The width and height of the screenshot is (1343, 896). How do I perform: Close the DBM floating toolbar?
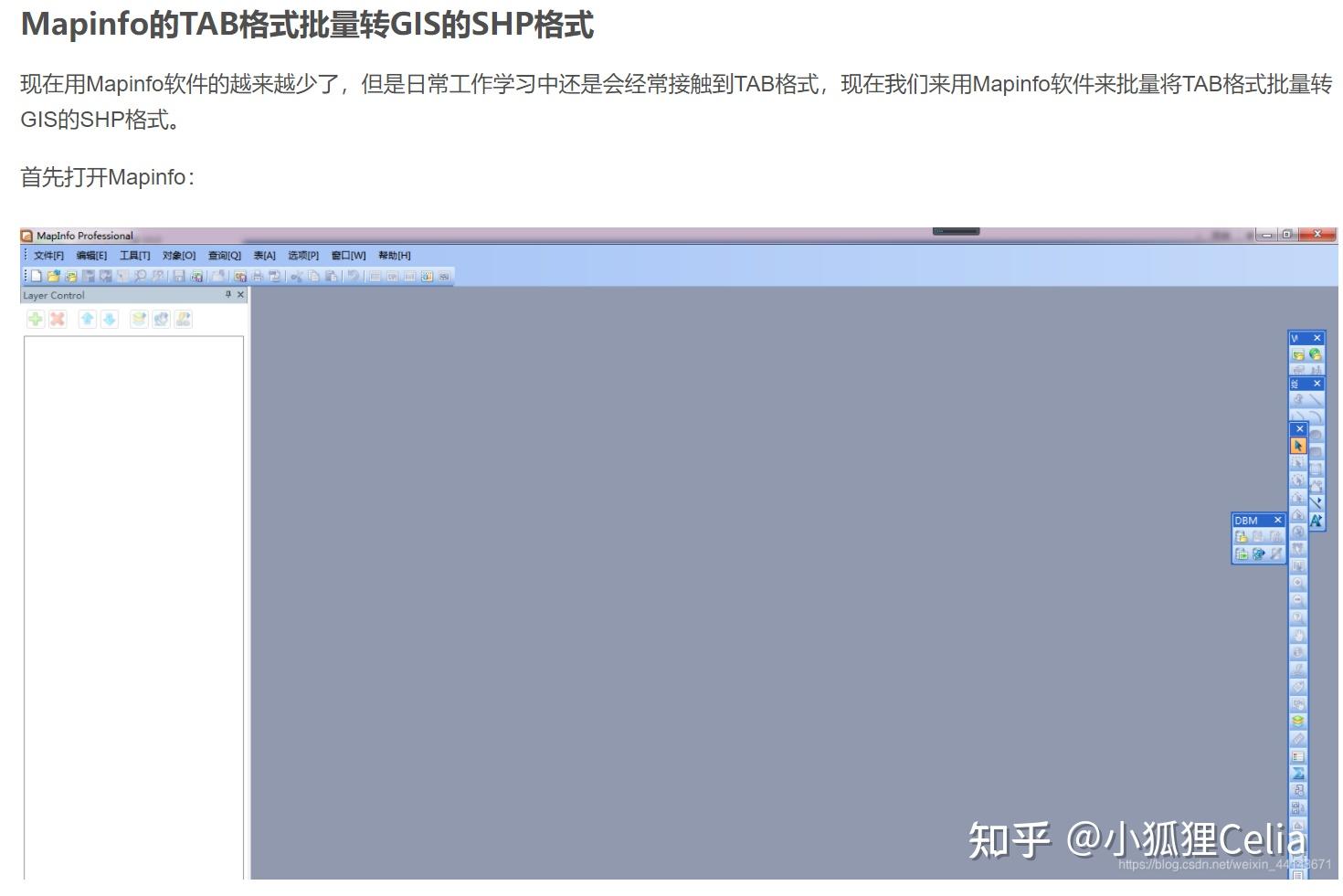point(1277,520)
